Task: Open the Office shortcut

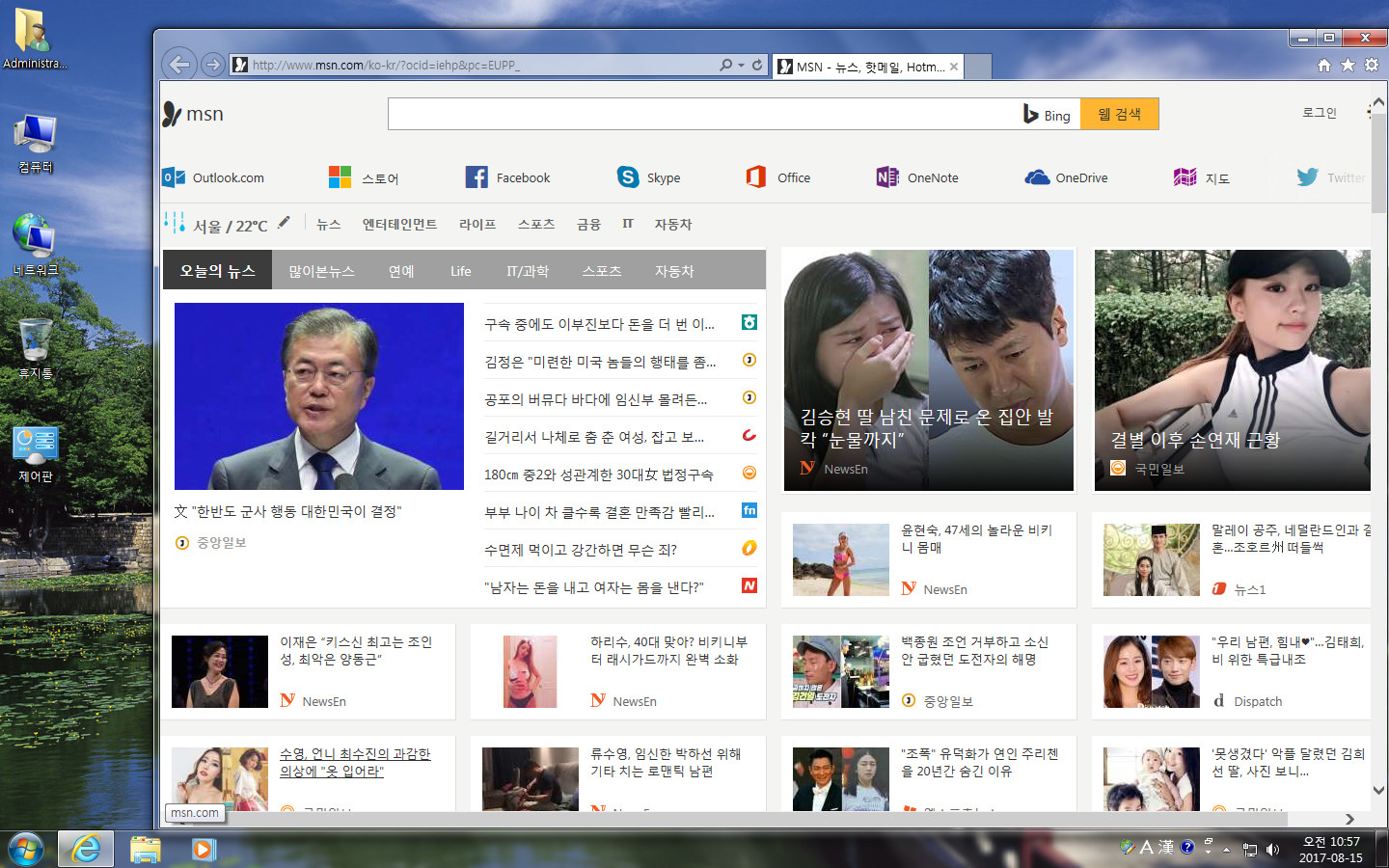Action: (777, 177)
